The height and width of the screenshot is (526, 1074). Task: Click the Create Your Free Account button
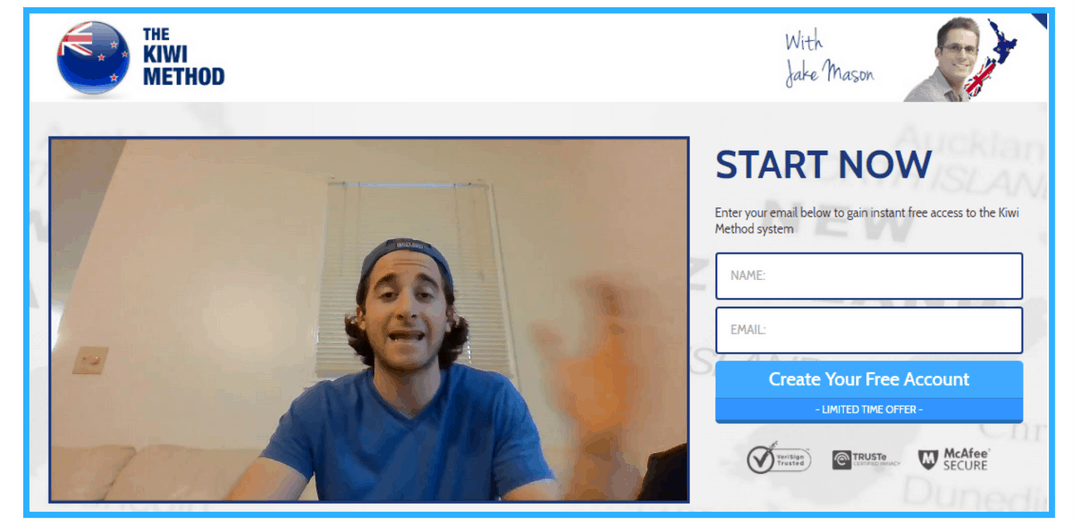[869, 379]
